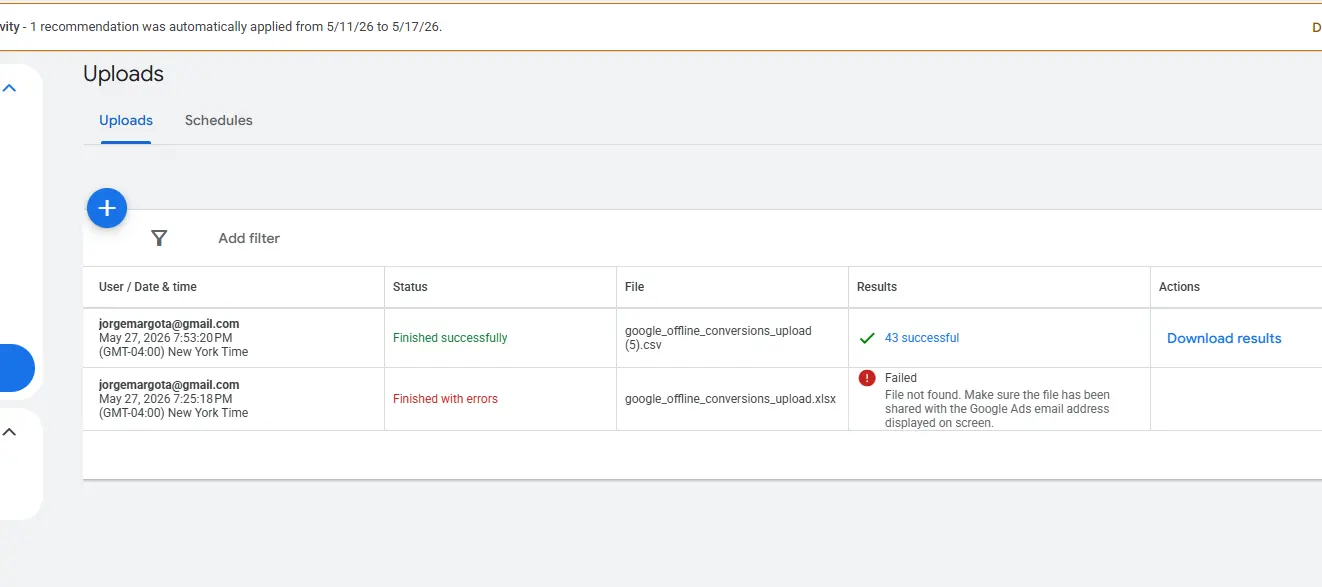1322x587 pixels.
Task: Select the Finished with errors status text
Action: [x=445, y=399]
